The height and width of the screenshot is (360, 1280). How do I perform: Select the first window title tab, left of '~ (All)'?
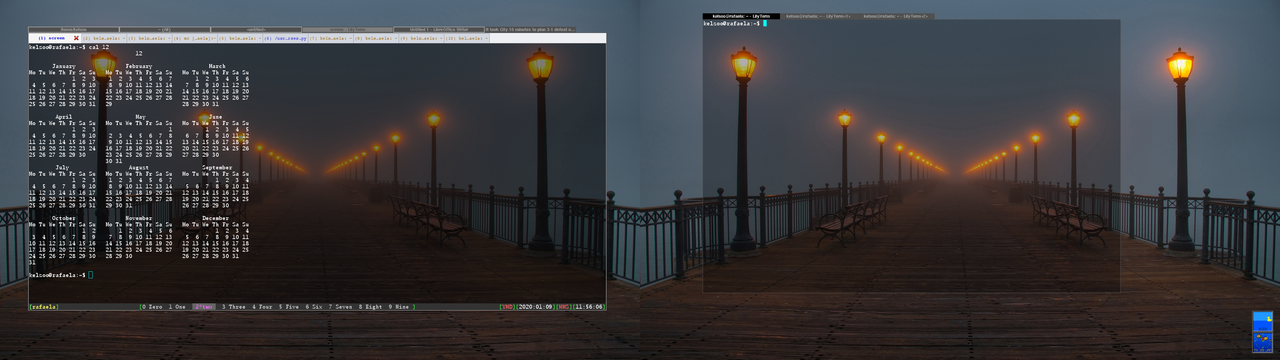tap(73, 29)
